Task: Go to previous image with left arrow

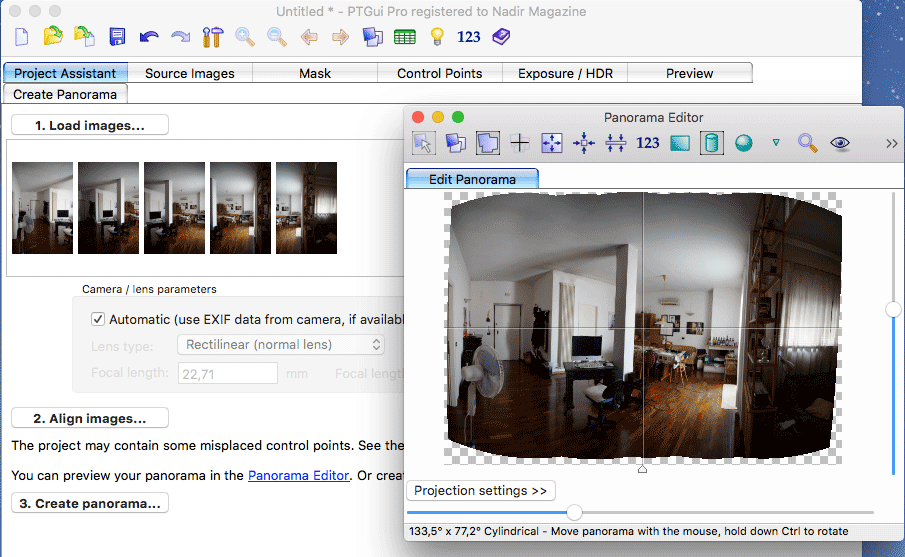Action: (309, 38)
